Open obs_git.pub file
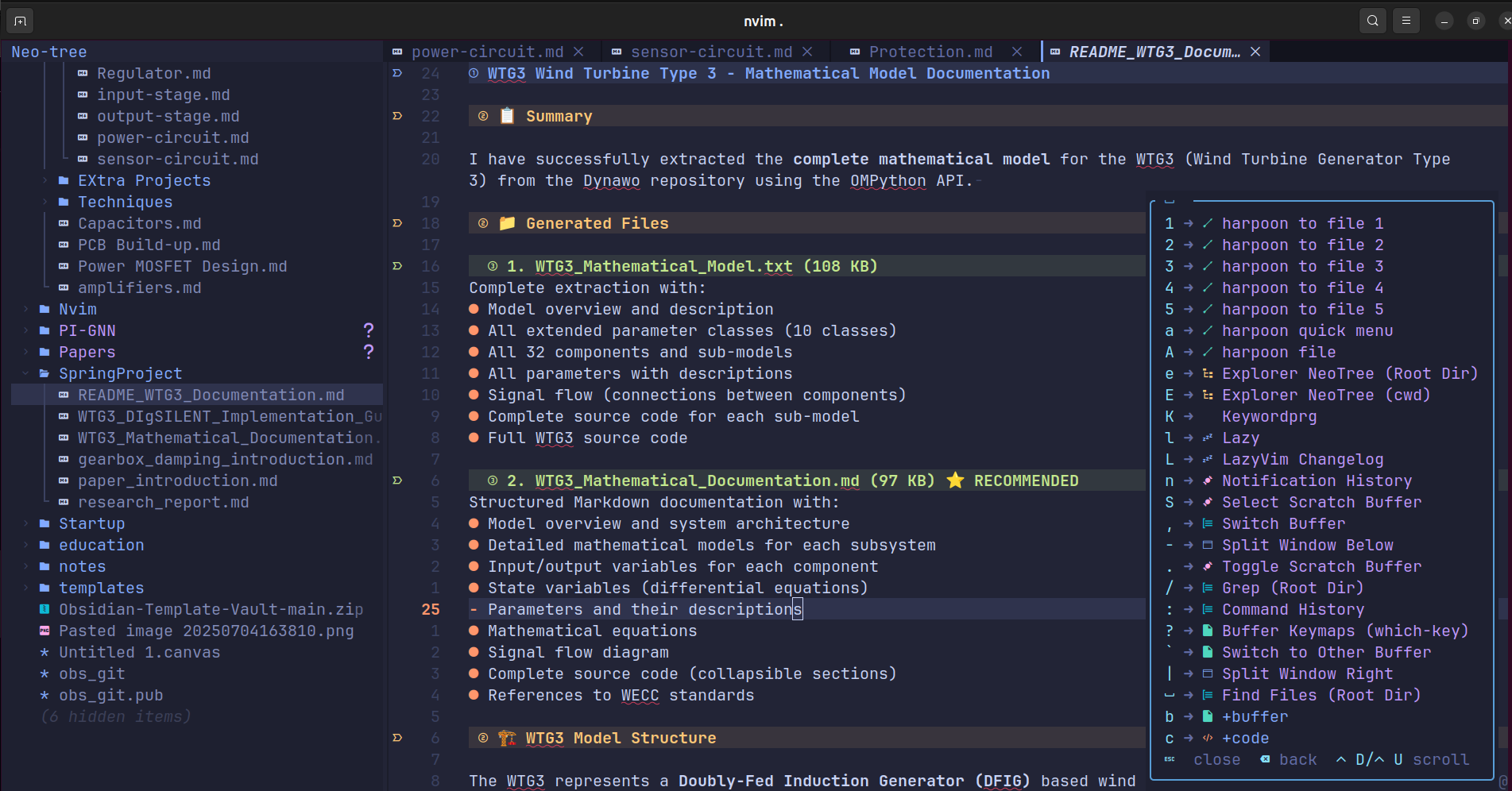The height and width of the screenshot is (791, 1512). click(x=110, y=695)
